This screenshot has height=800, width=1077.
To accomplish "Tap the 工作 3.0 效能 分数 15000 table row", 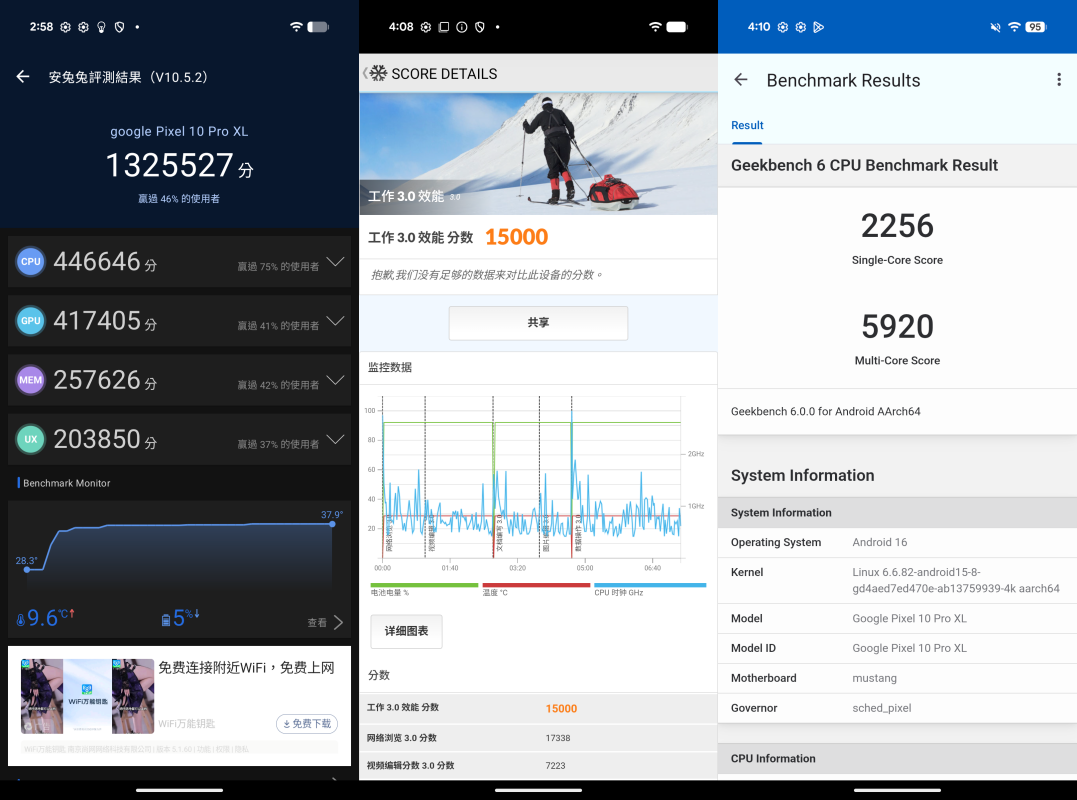I will point(538,708).
